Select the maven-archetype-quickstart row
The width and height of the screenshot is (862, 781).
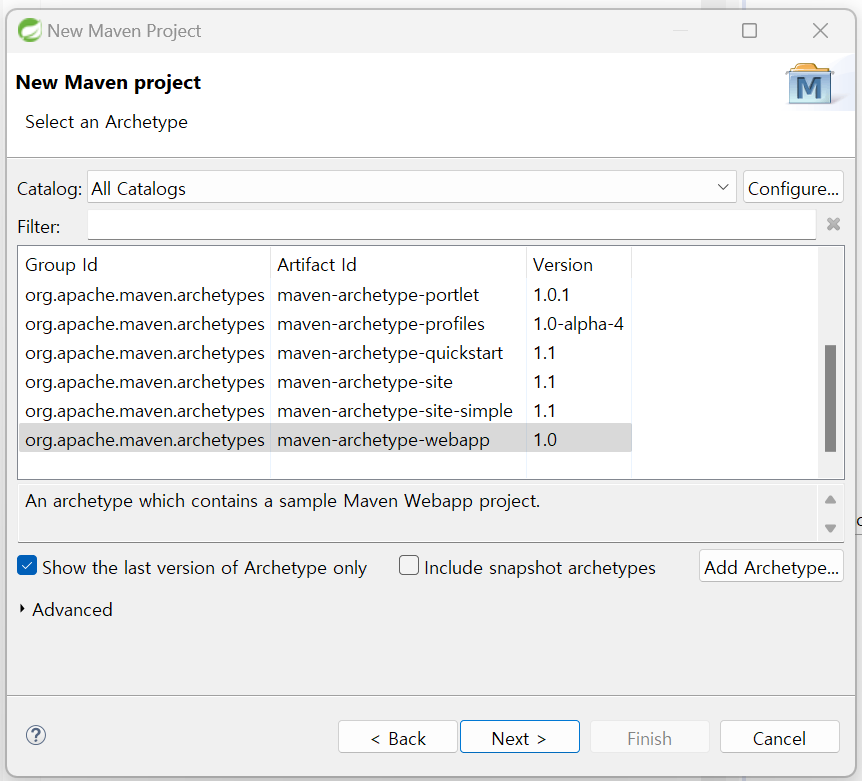(x=325, y=353)
